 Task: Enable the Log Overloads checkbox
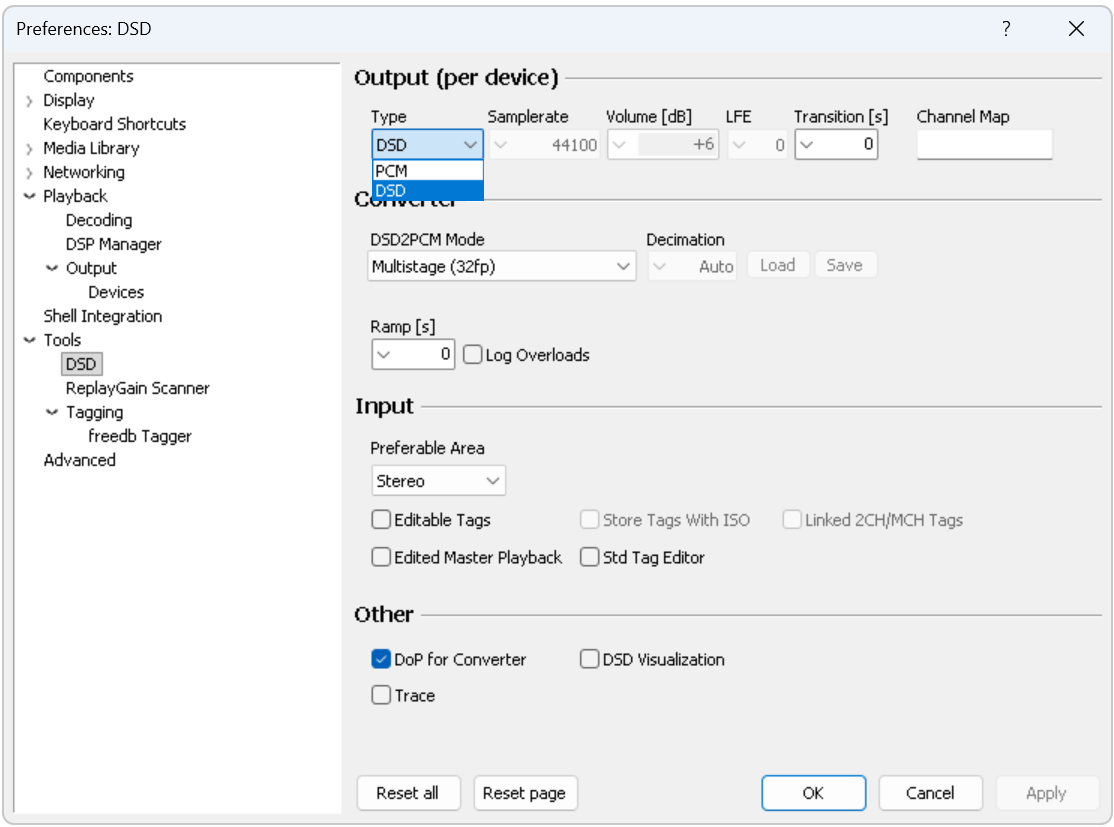pos(473,355)
